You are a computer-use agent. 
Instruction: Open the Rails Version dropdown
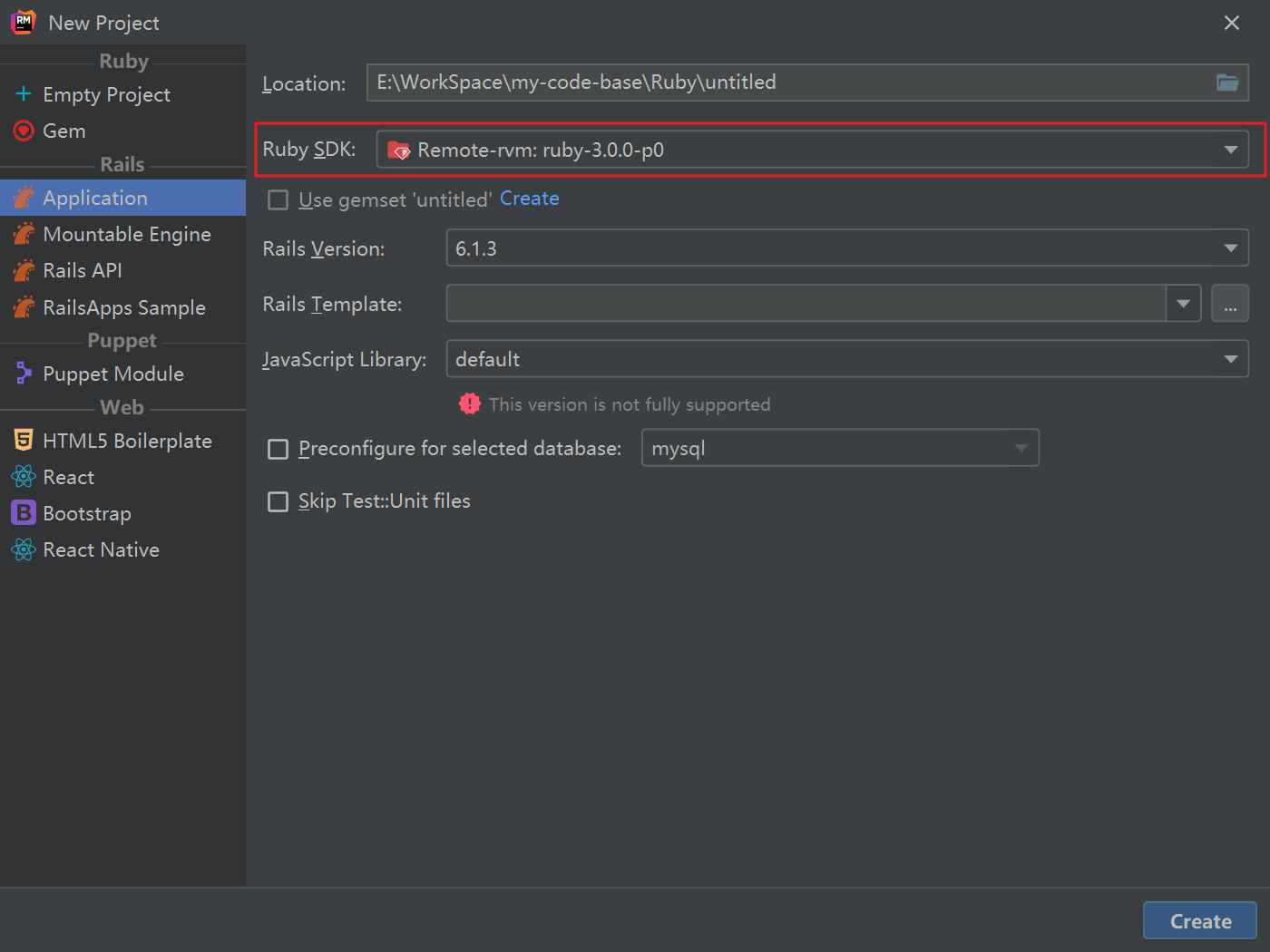click(847, 248)
